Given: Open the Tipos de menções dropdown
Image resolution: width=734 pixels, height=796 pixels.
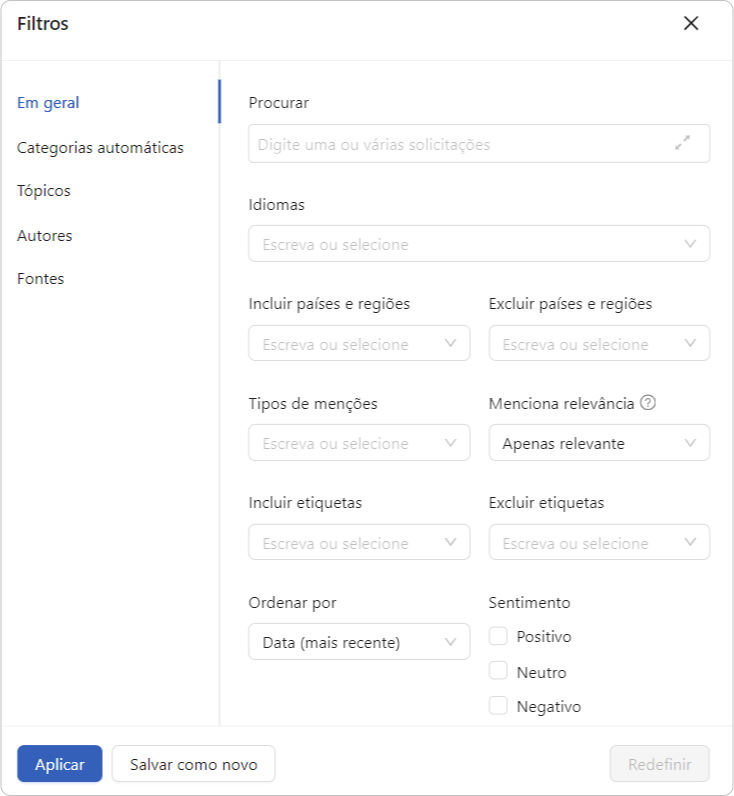Looking at the screenshot, I should point(359,443).
